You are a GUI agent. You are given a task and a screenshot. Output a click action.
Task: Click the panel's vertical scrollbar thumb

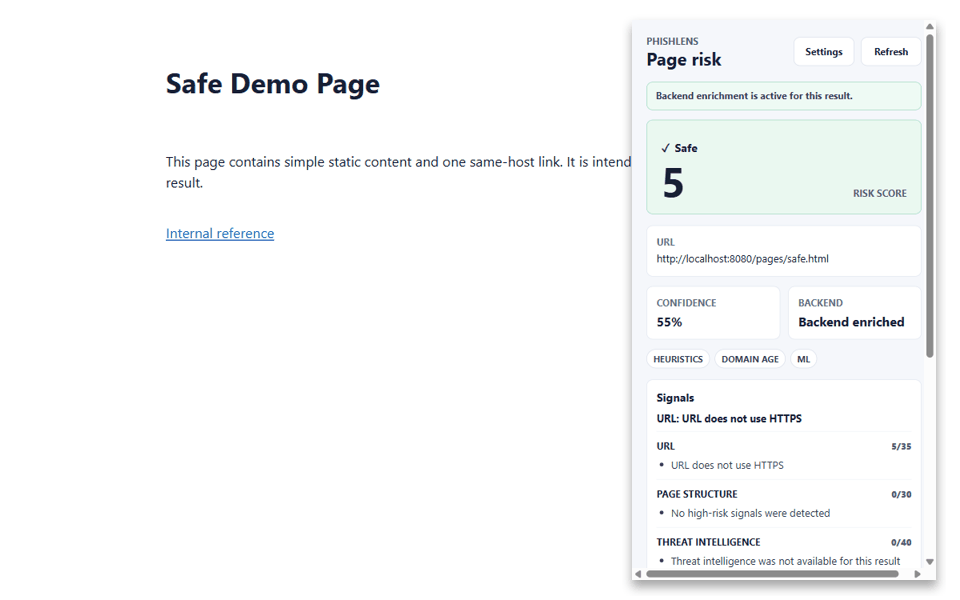point(929,196)
